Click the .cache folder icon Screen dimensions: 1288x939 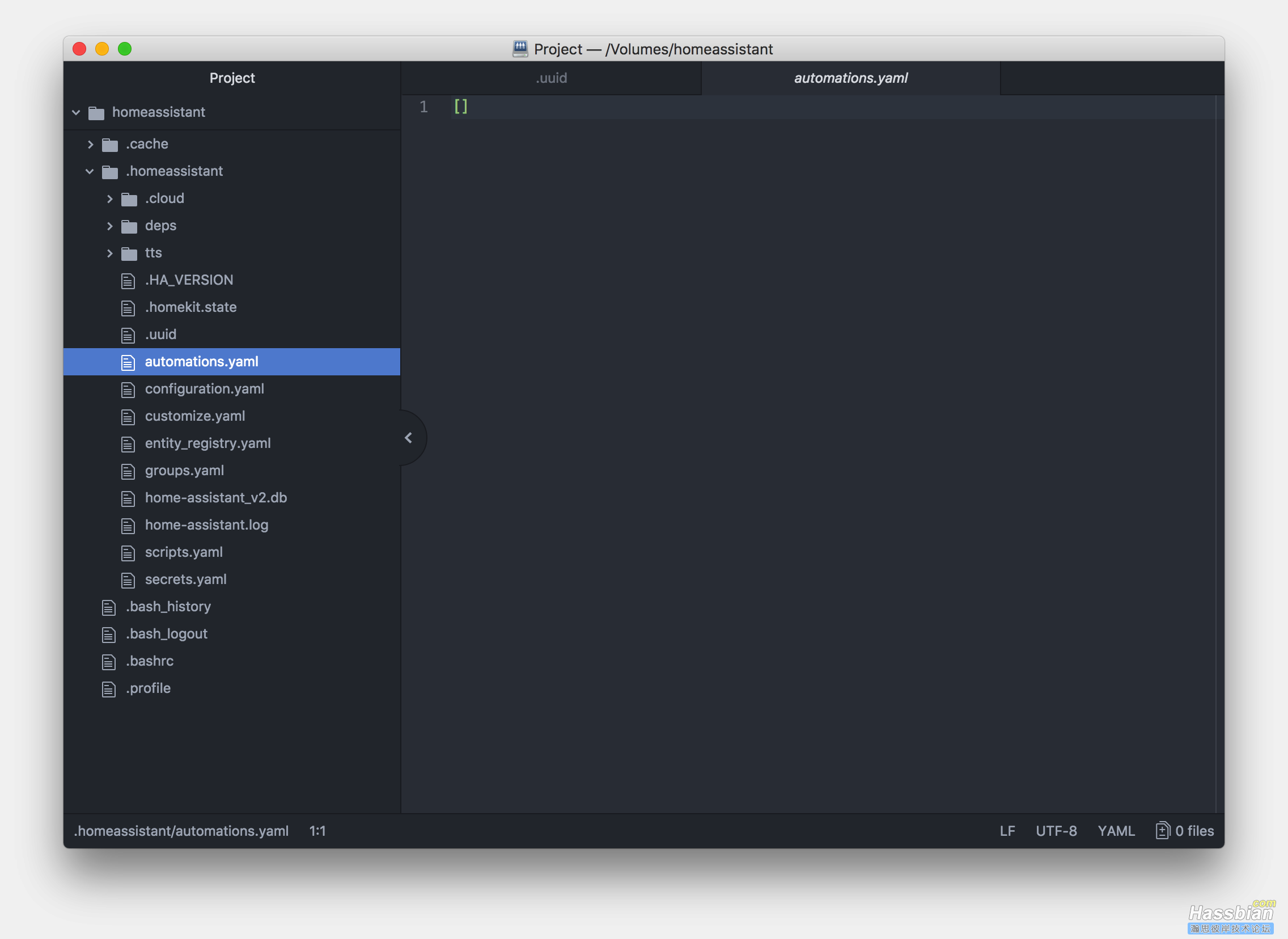(109, 145)
